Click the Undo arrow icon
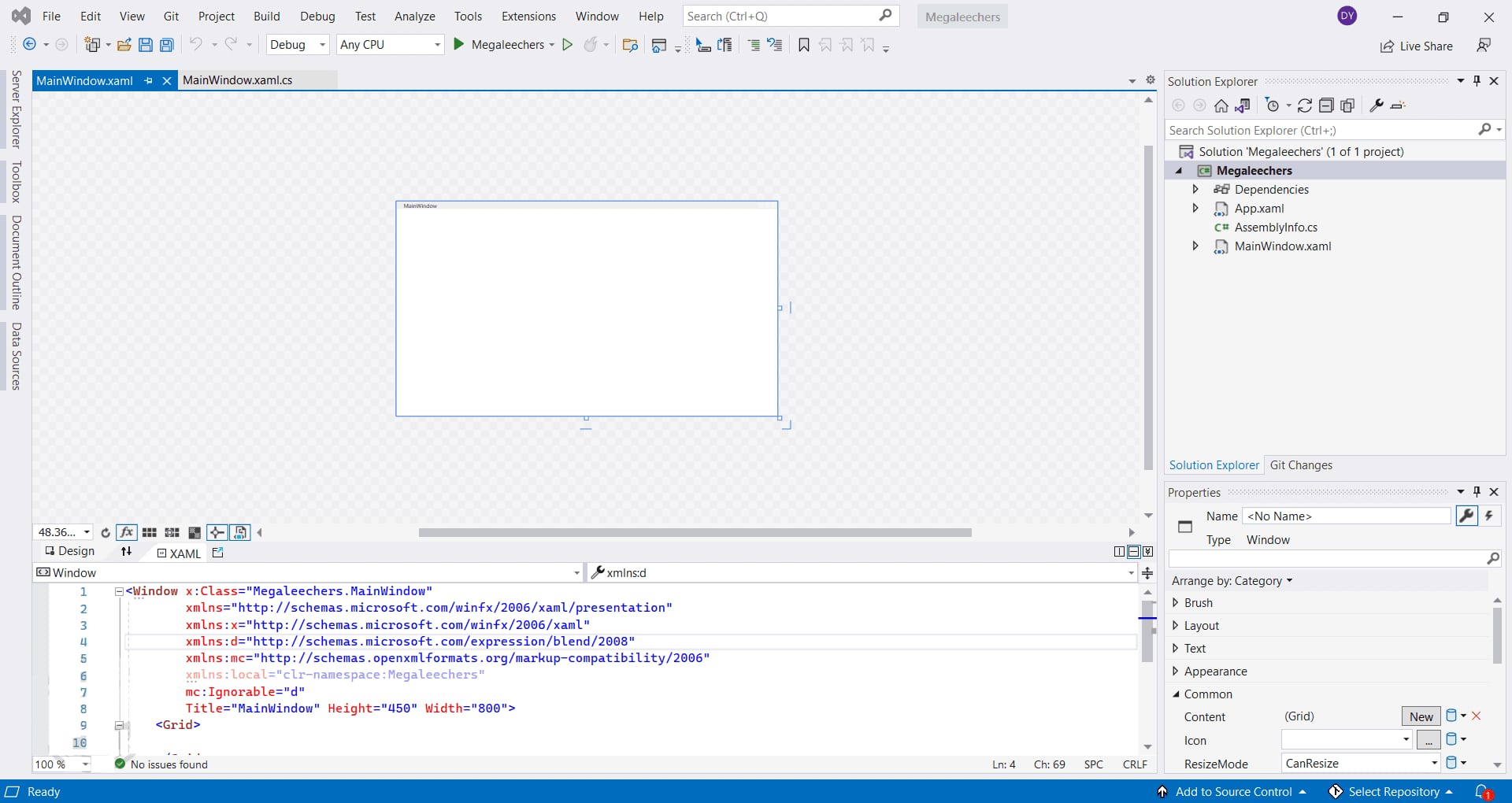Viewport: 1512px width, 803px height. [196, 44]
